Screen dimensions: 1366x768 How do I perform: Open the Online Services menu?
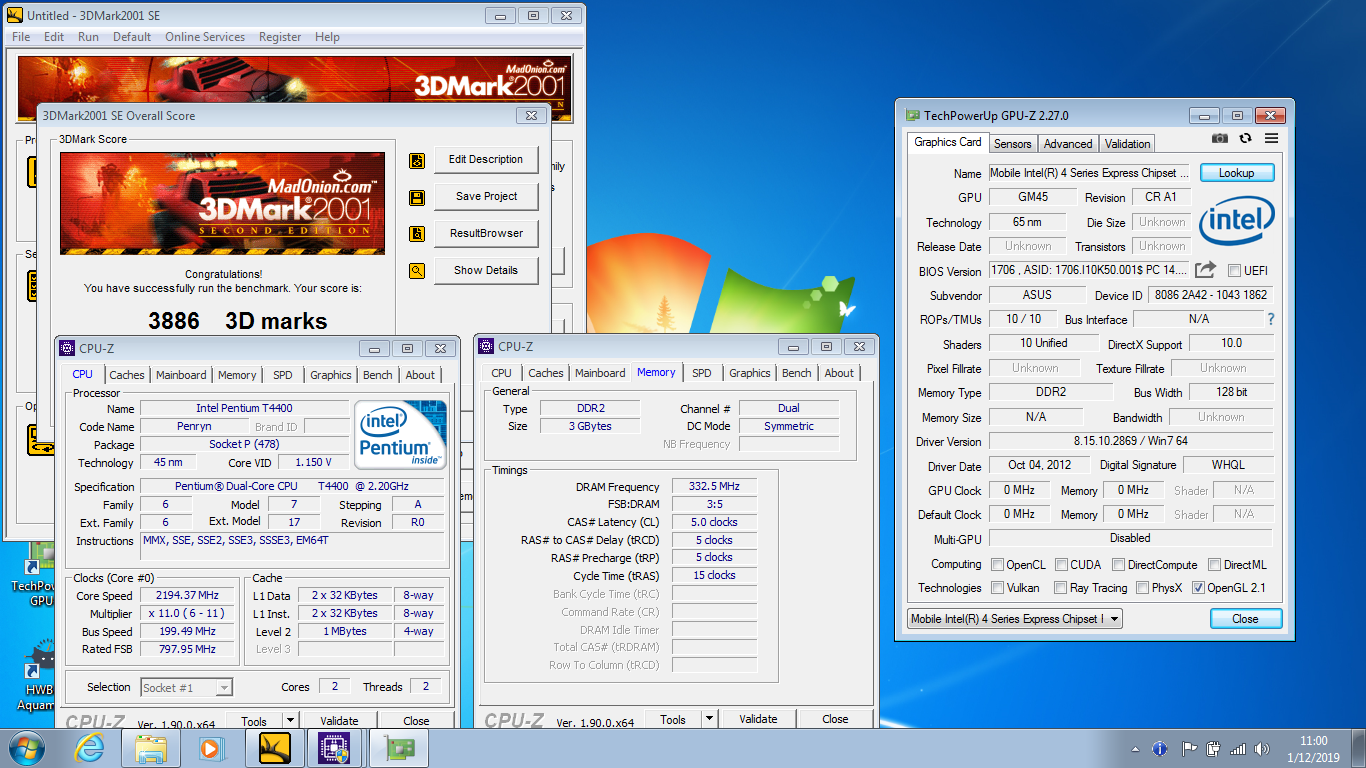pos(205,37)
